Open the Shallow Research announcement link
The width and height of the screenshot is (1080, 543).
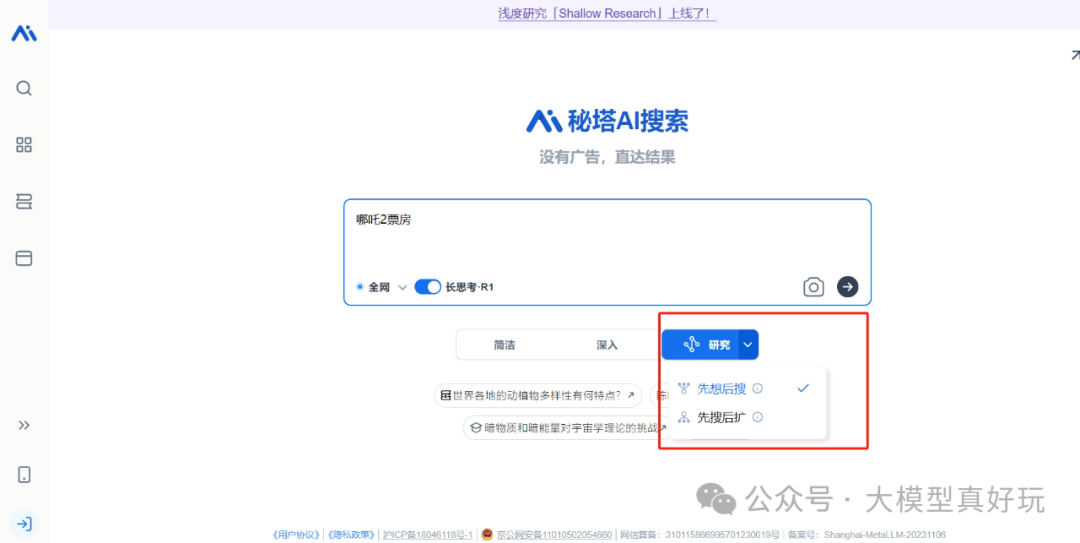[607, 13]
